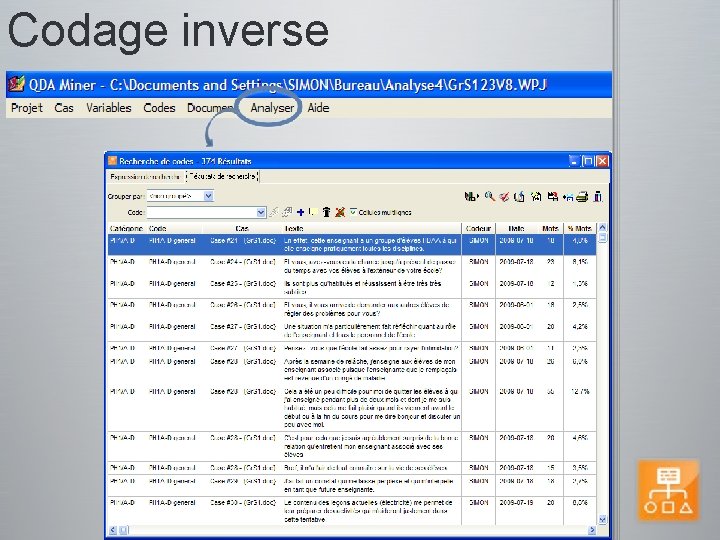Sort by the Codeur column header
720x540 pixels.
click(x=478, y=228)
